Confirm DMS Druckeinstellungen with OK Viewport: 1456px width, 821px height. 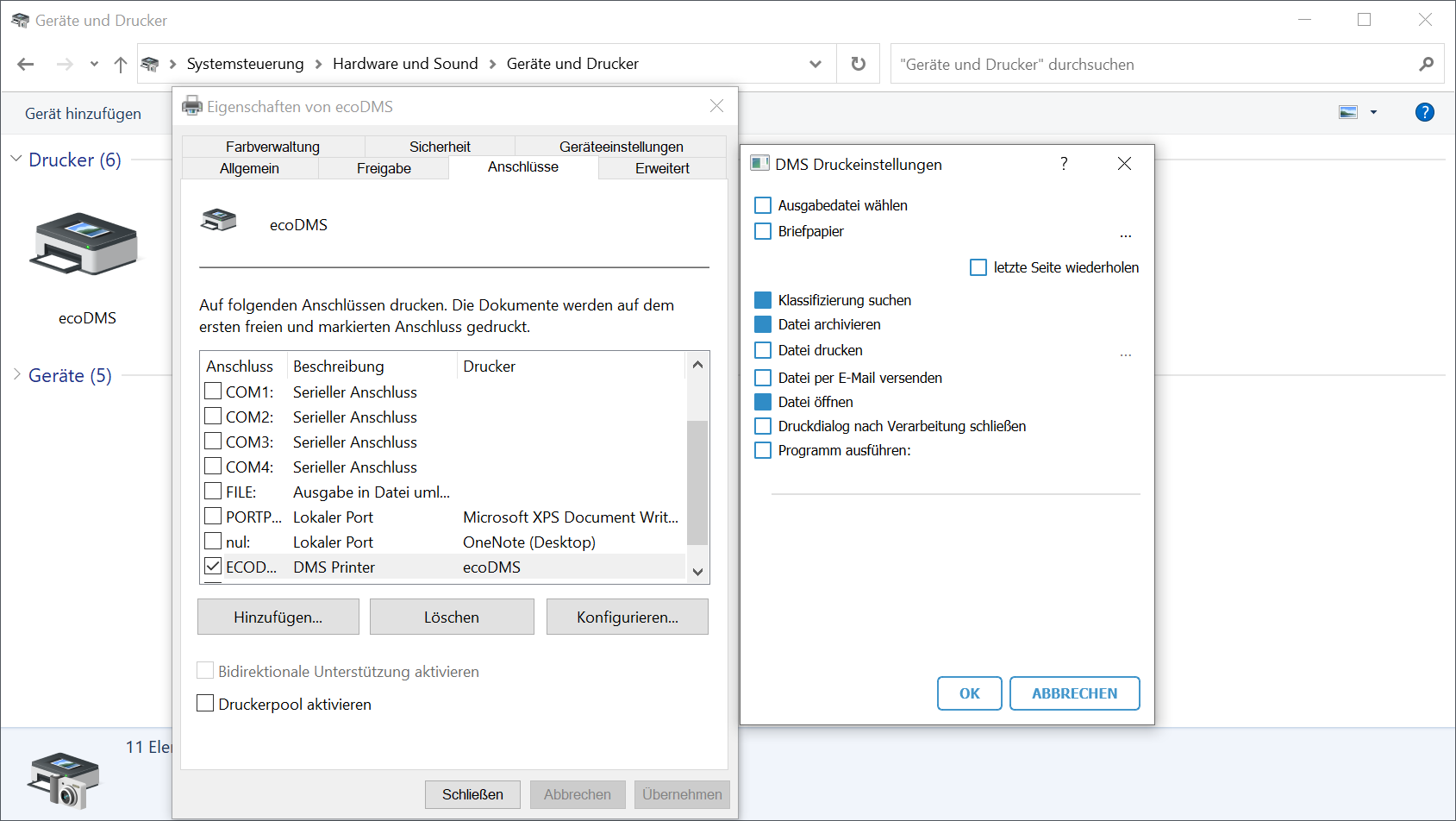tap(970, 693)
